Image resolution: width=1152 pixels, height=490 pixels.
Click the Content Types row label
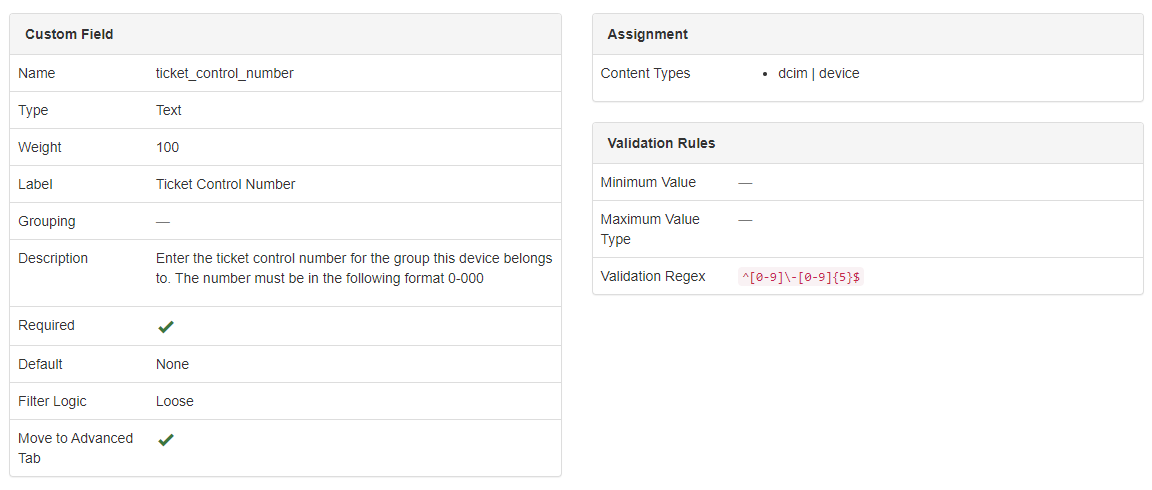pyautogui.click(x=645, y=73)
